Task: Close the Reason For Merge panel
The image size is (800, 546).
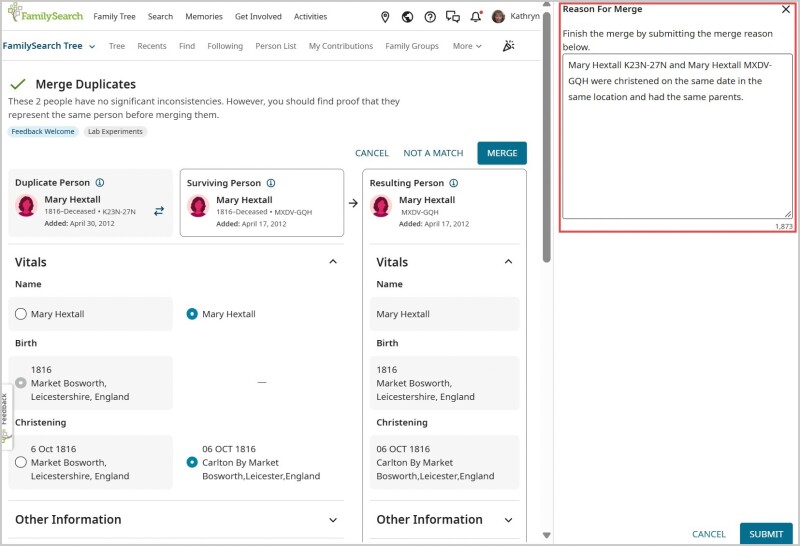Action: pyautogui.click(x=786, y=9)
